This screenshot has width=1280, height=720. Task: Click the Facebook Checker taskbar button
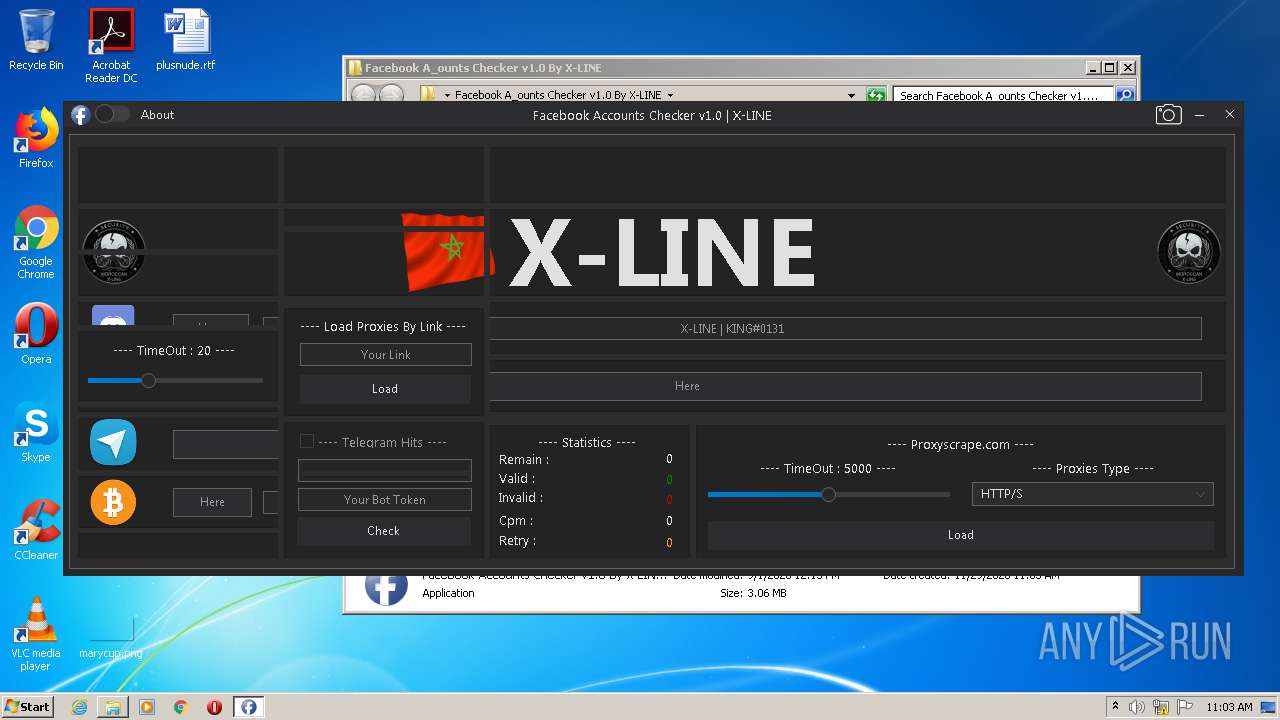click(248, 707)
